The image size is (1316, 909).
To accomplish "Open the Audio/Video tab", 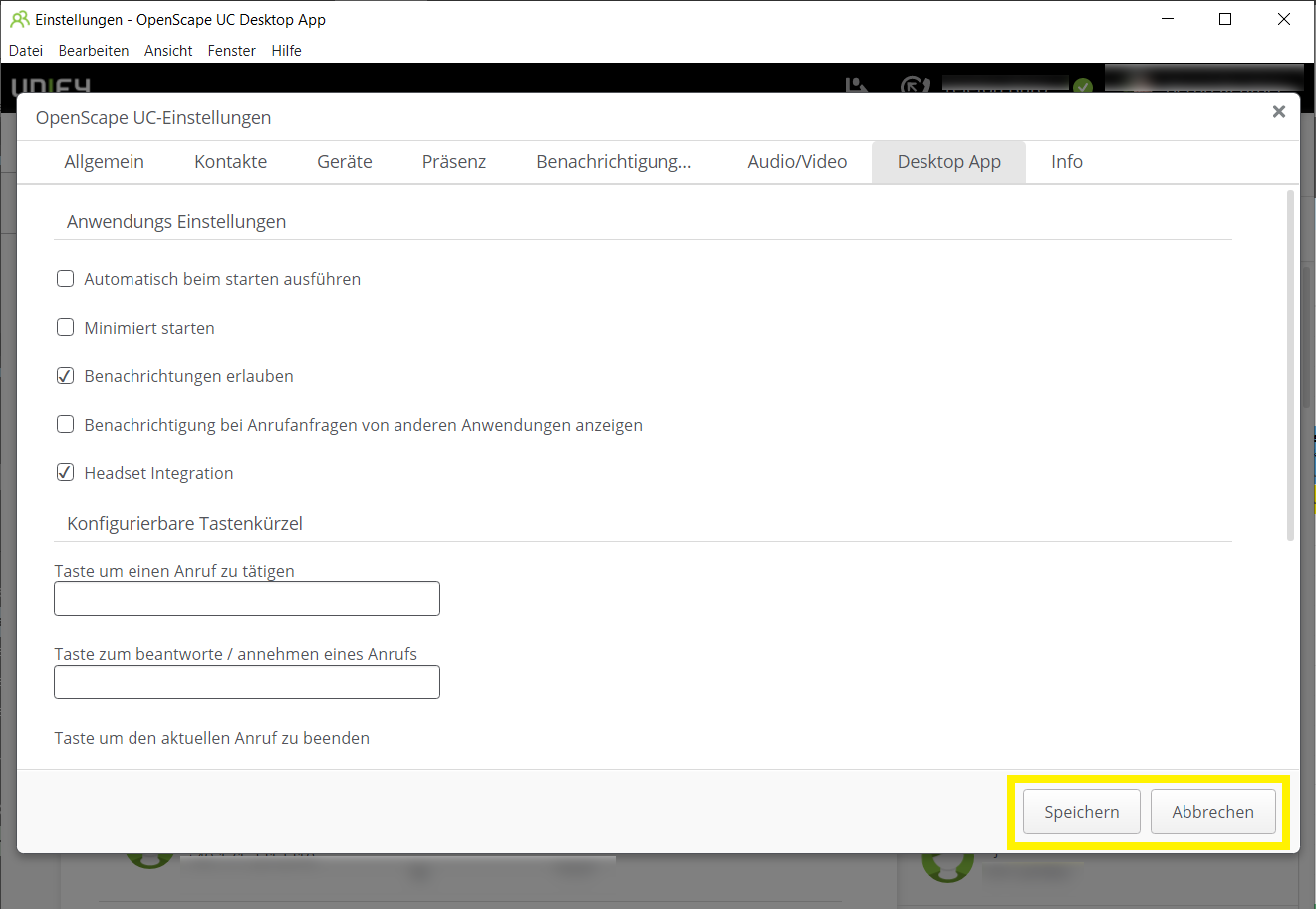I will click(798, 162).
